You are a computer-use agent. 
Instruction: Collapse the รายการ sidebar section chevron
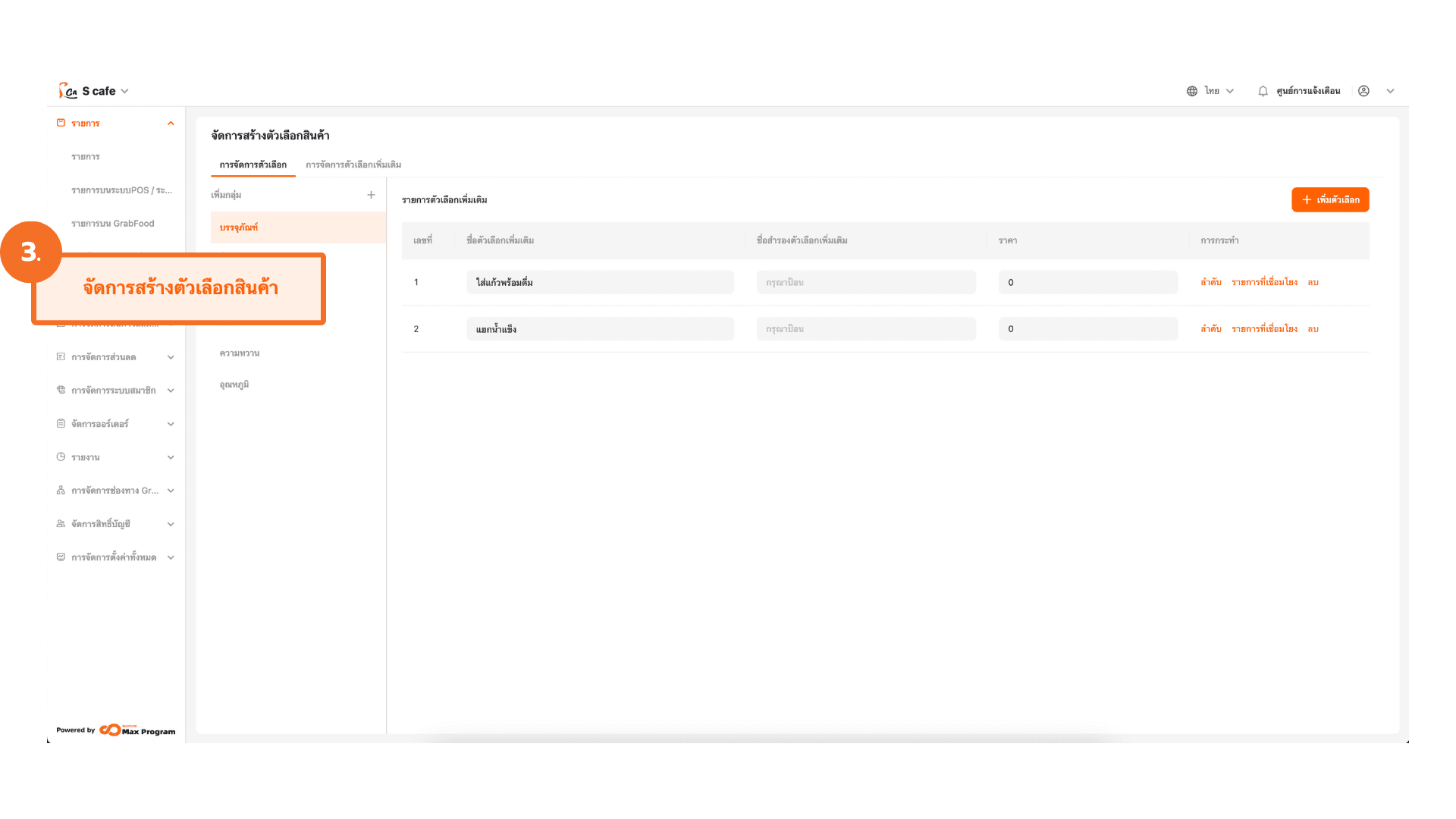tap(171, 124)
